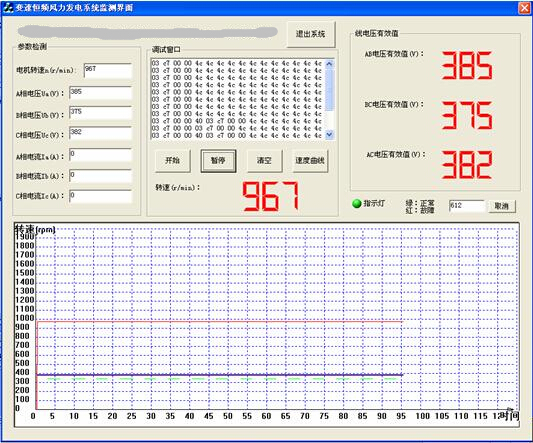Click the B相电压Ub field showing 375
The image size is (533, 443).
100,113
